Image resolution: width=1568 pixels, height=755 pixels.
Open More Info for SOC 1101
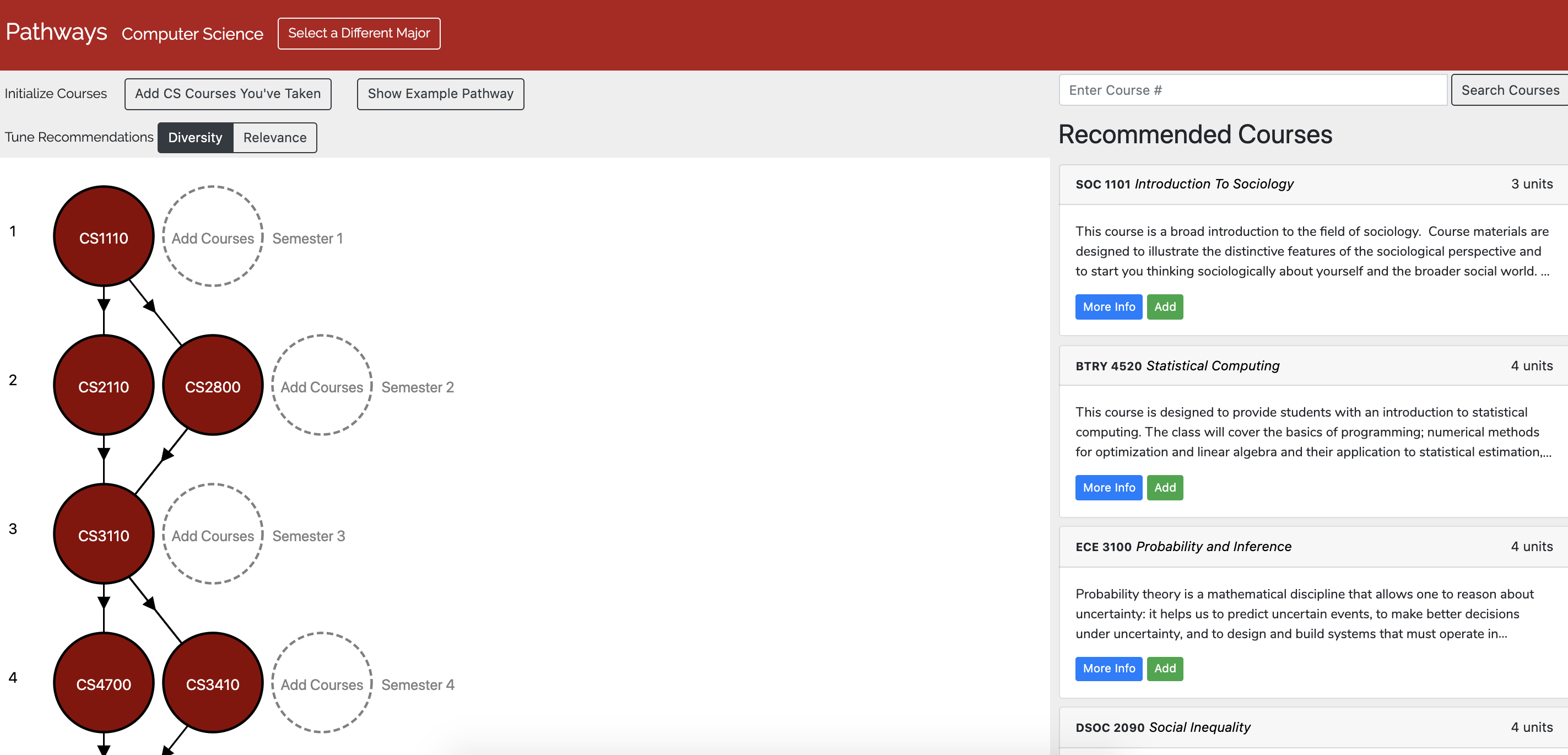(x=1108, y=307)
